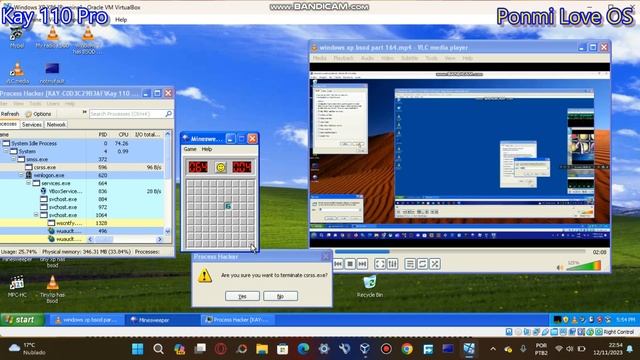Screen dimensions: 640x360
Task: Select wuauclt row with PID 496
Action: (x=82, y=231)
